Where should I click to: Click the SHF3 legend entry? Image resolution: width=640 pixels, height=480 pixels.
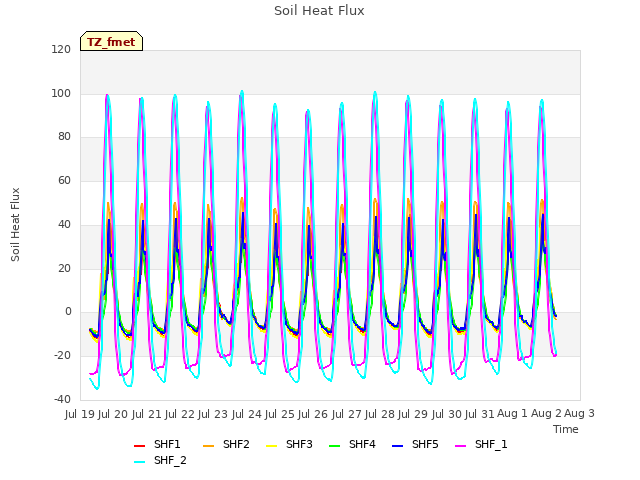pyautogui.click(x=289, y=444)
